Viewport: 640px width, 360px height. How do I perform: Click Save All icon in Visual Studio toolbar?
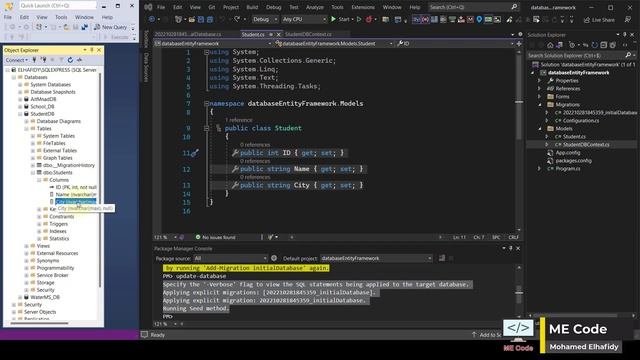click(210, 19)
